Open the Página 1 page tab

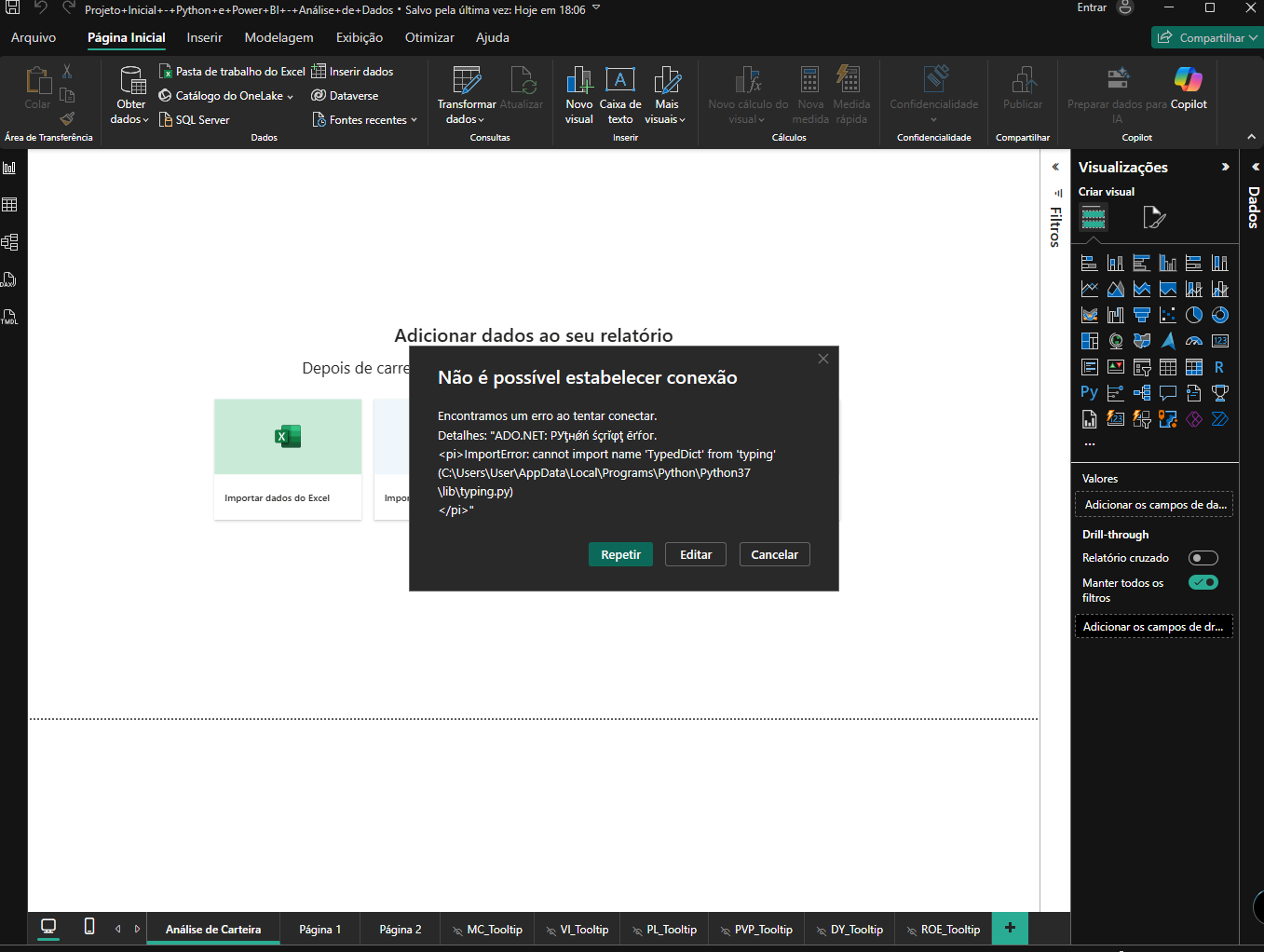point(320,930)
